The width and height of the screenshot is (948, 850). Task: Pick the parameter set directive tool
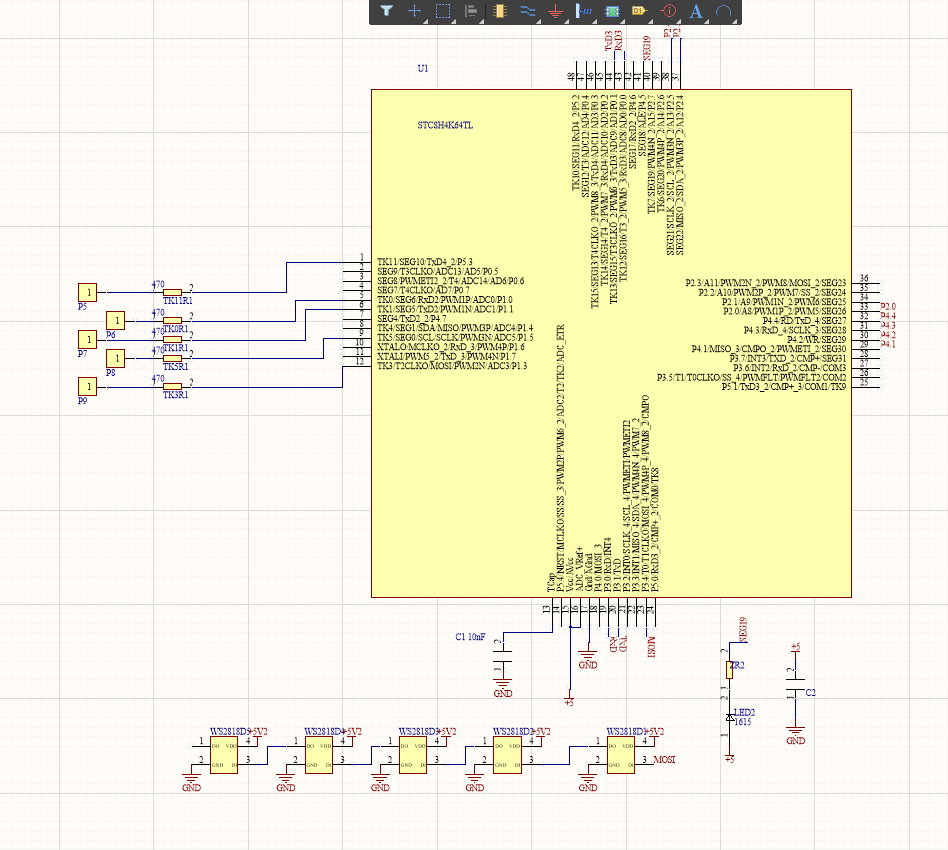[668, 11]
